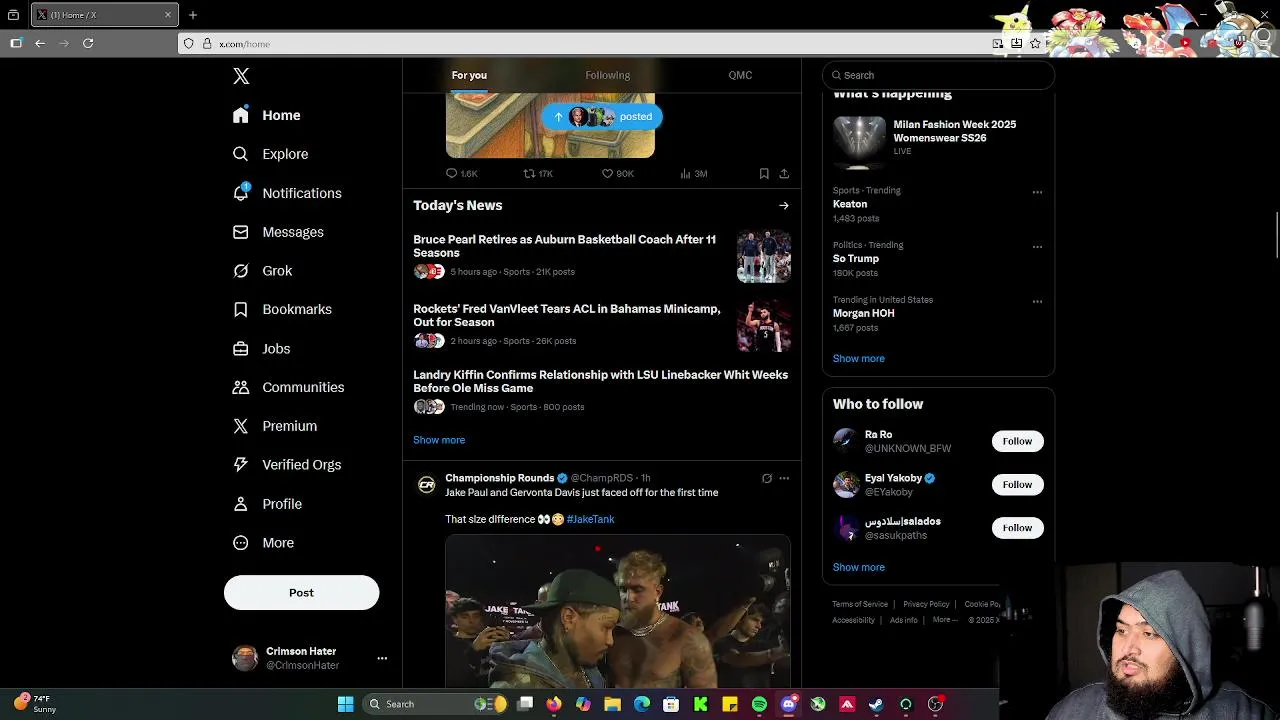
Task: Click the X search field
Action: tap(938, 75)
